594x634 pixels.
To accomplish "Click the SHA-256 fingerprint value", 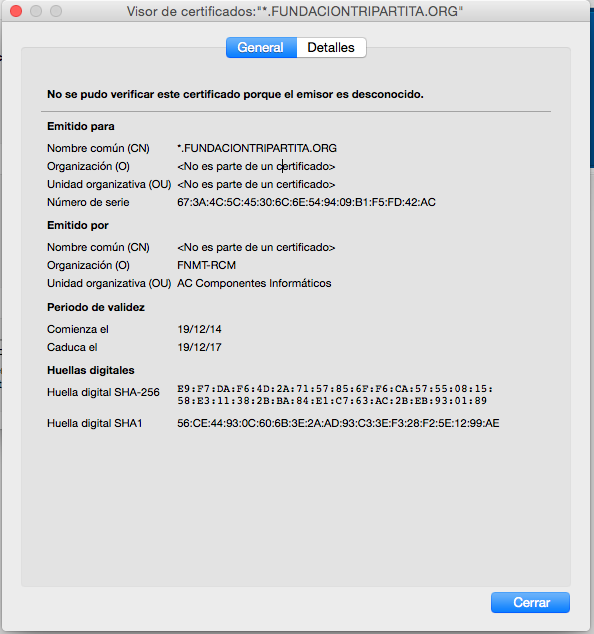I will coord(335,395).
